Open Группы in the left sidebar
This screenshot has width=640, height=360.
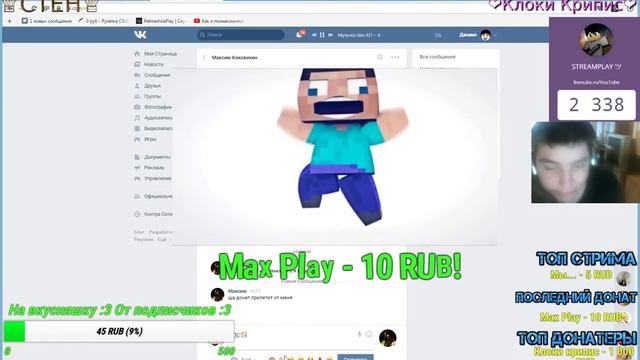point(147,96)
